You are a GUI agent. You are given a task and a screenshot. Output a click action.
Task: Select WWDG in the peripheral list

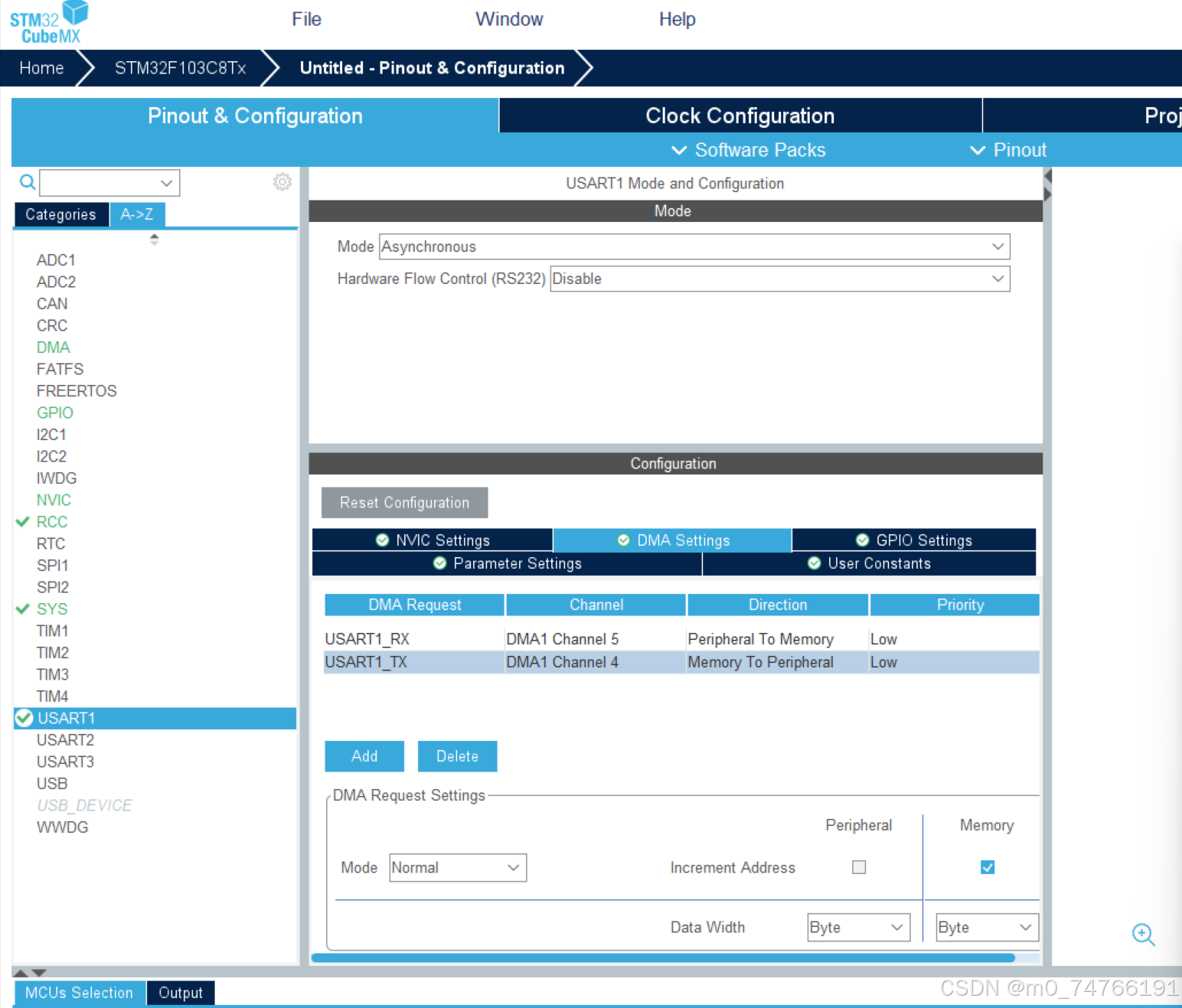(x=62, y=827)
